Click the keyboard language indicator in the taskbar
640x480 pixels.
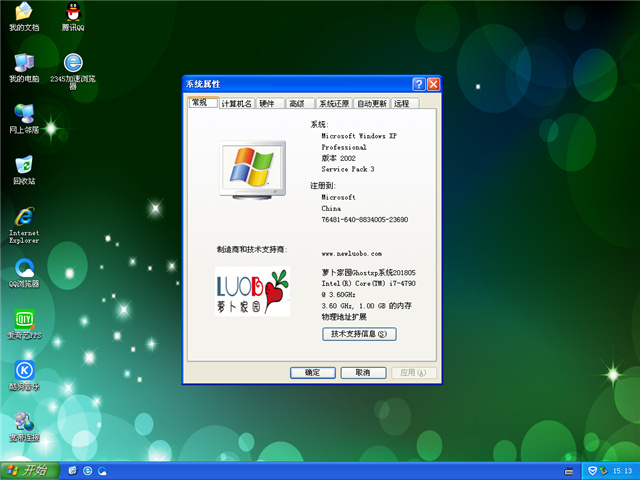[x=569, y=471]
